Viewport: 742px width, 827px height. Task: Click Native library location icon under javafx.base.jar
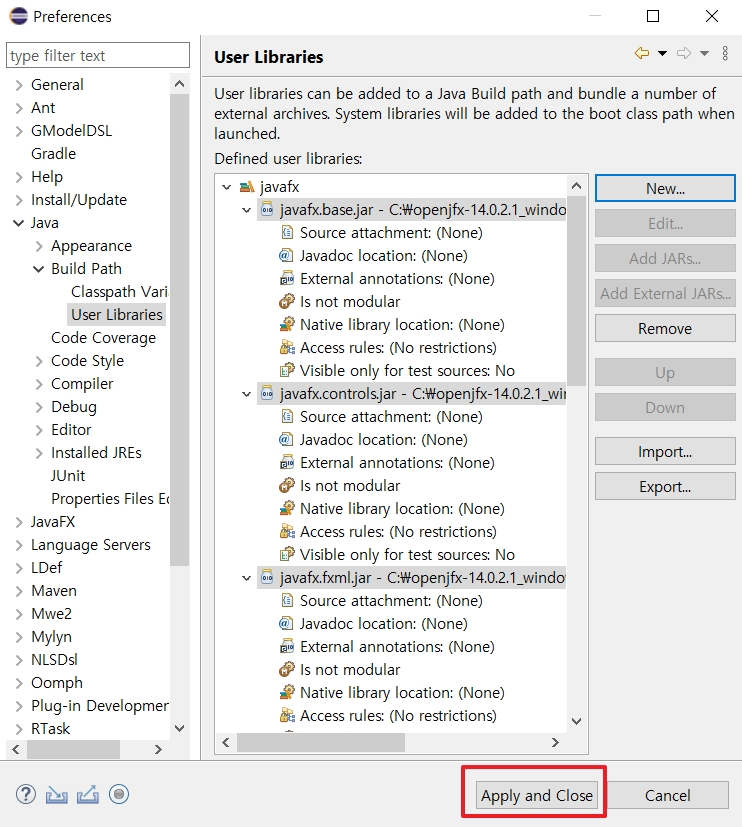pos(287,324)
